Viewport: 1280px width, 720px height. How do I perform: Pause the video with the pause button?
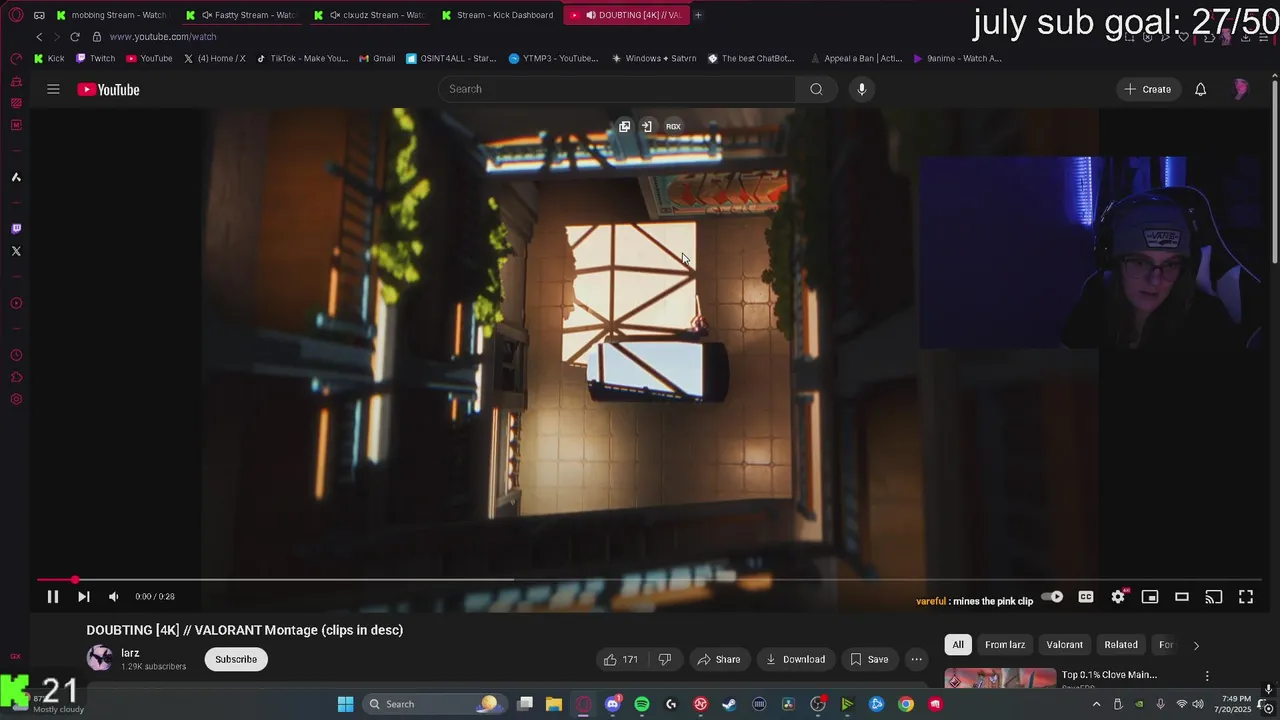click(53, 597)
